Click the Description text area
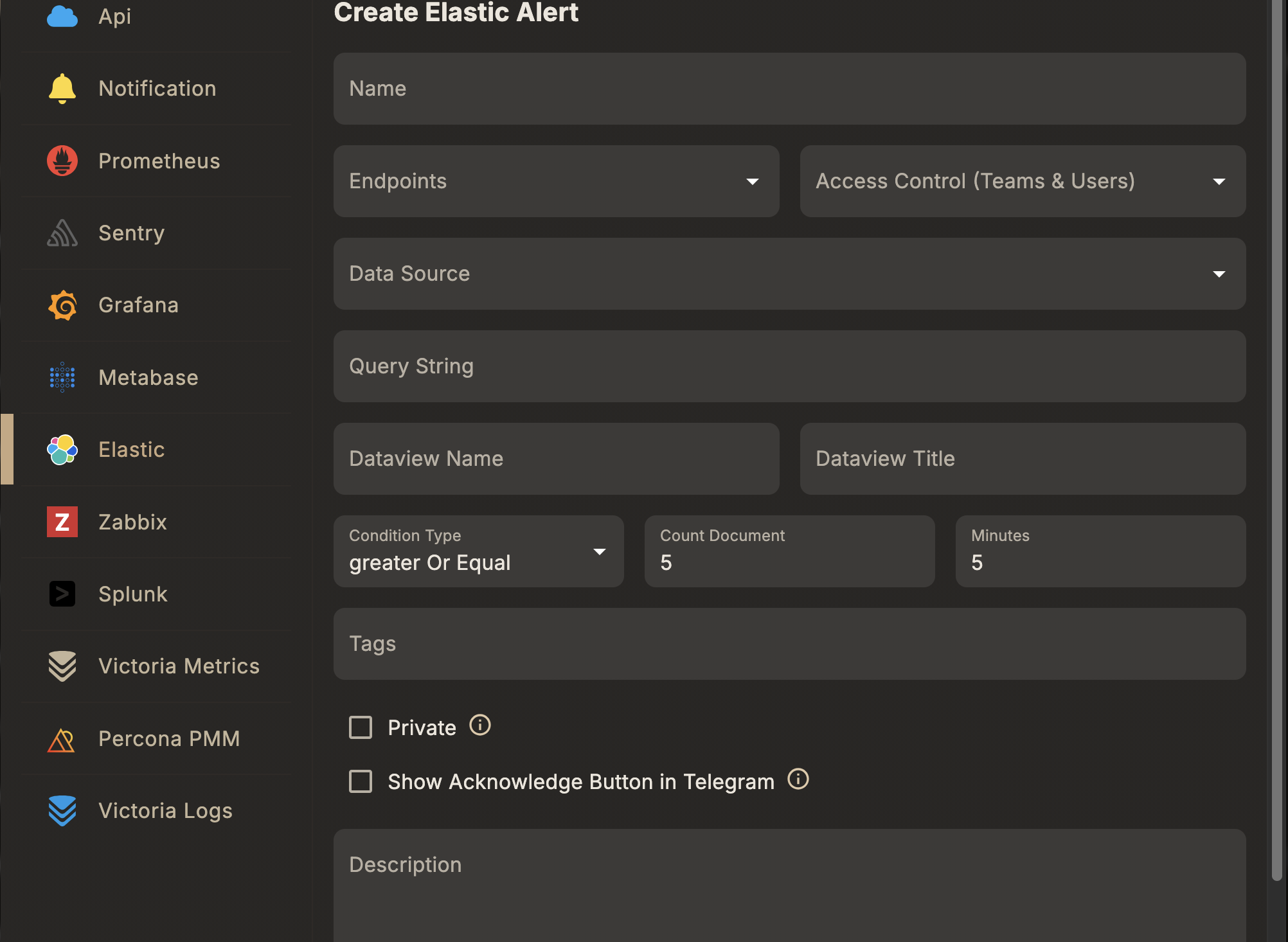This screenshot has width=1288, height=942. click(790, 885)
